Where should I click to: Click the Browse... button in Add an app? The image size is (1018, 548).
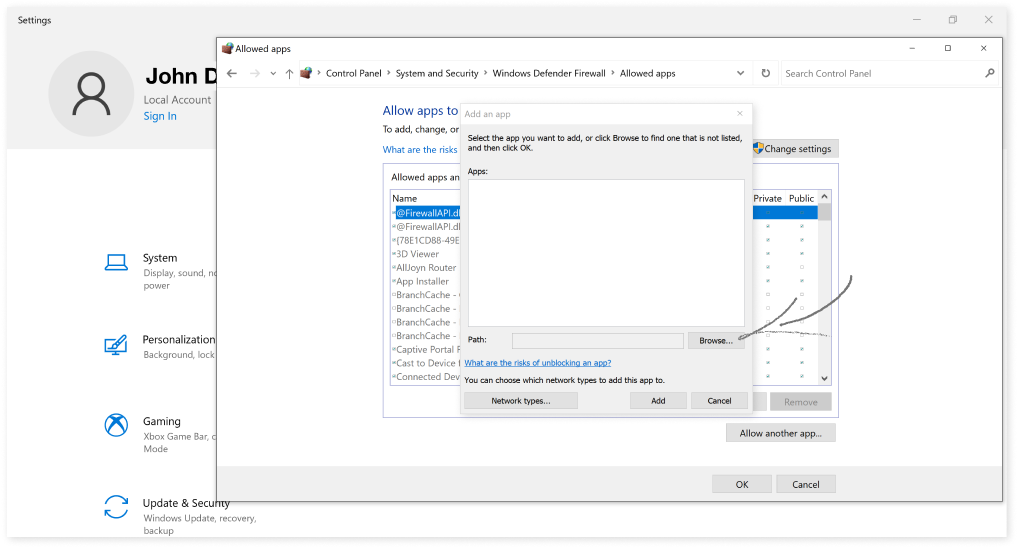click(715, 340)
